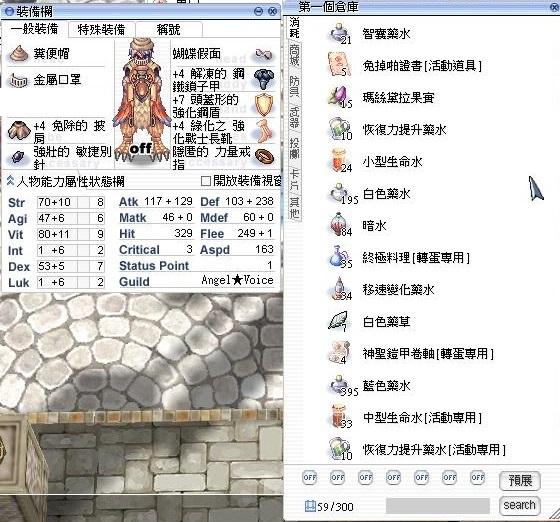Switch to the 一般裝備 tab
The height and width of the screenshot is (522, 560).
tap(35, 29)
